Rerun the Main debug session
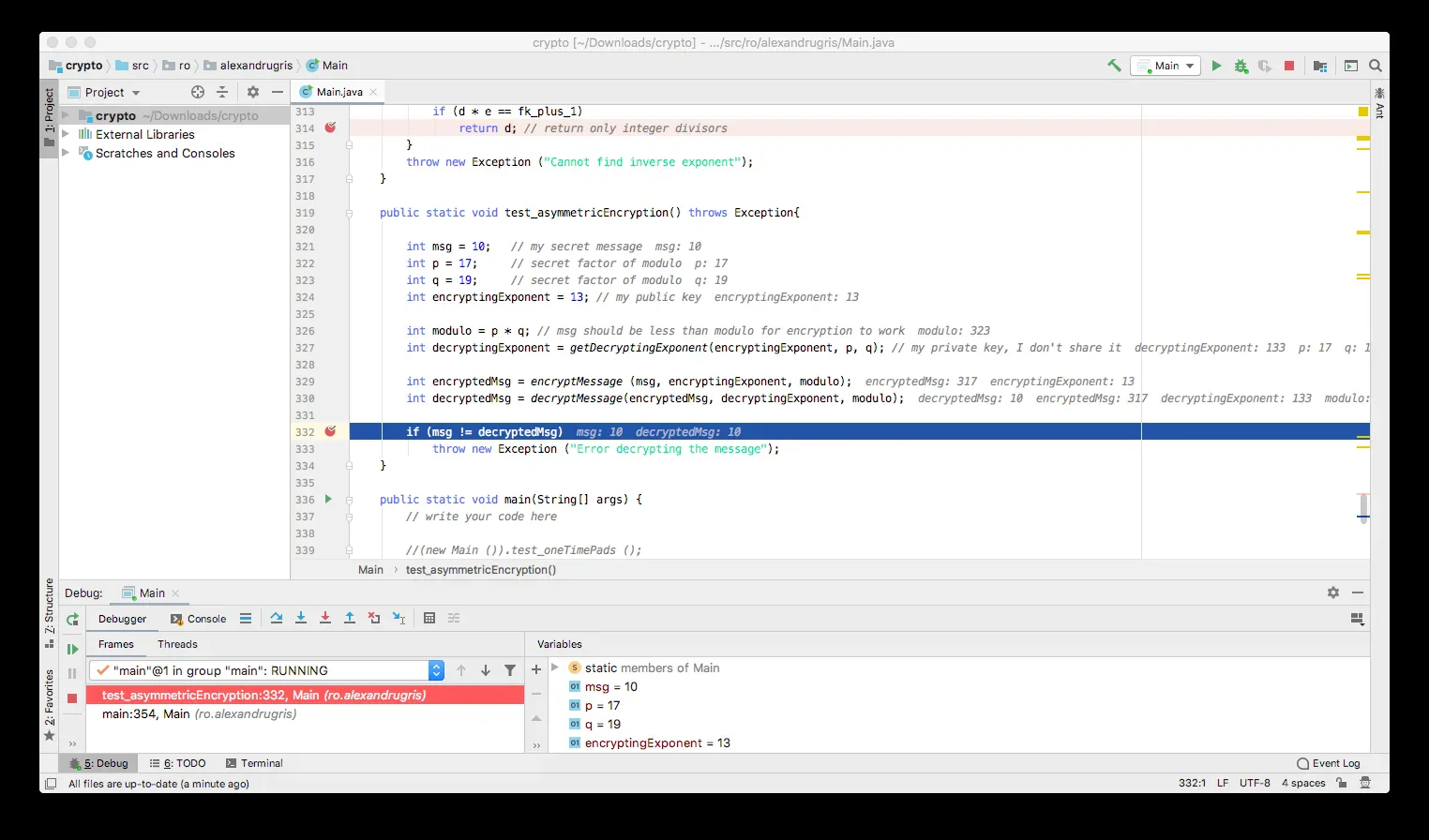Screen dimensions: 1429x840 72,620
